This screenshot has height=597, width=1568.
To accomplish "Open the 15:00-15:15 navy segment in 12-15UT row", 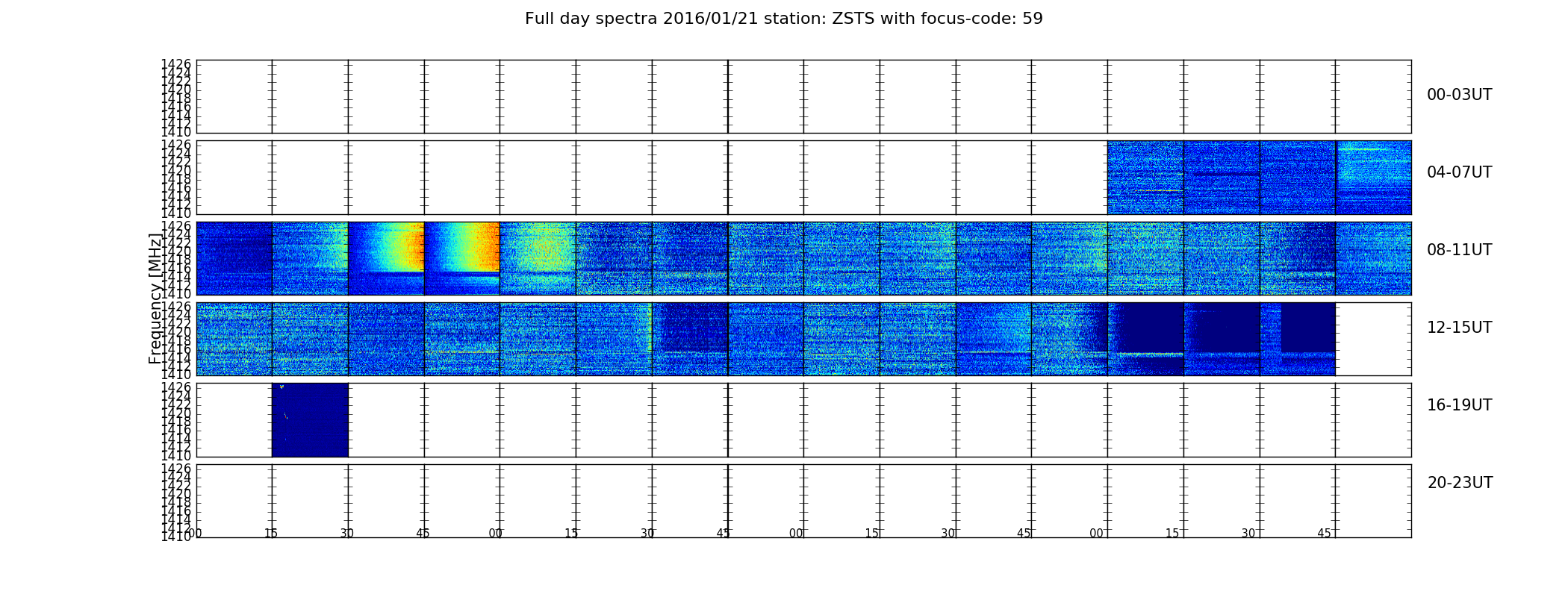I will 1146,339.
